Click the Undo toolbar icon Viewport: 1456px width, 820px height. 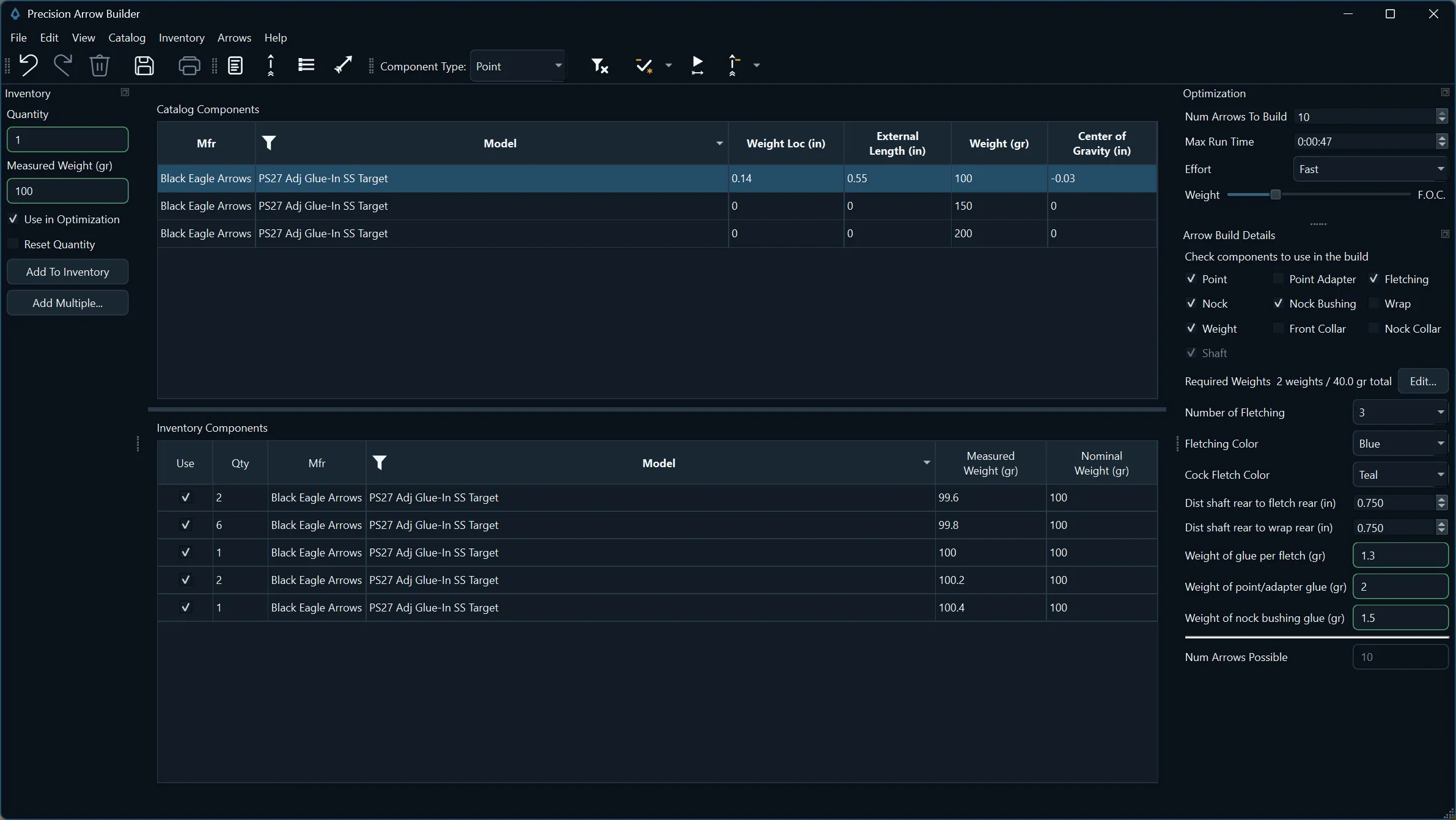coord(28,65)
